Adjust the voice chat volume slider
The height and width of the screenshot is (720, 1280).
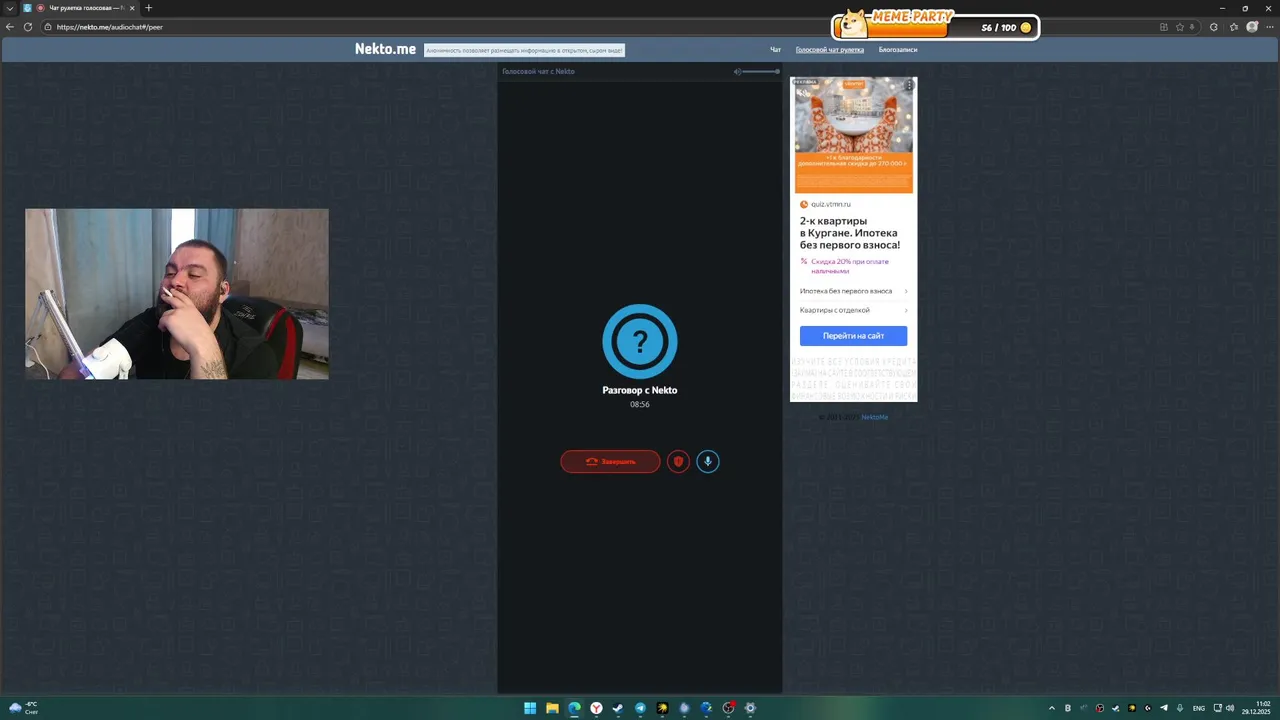(x=761, y=71)
